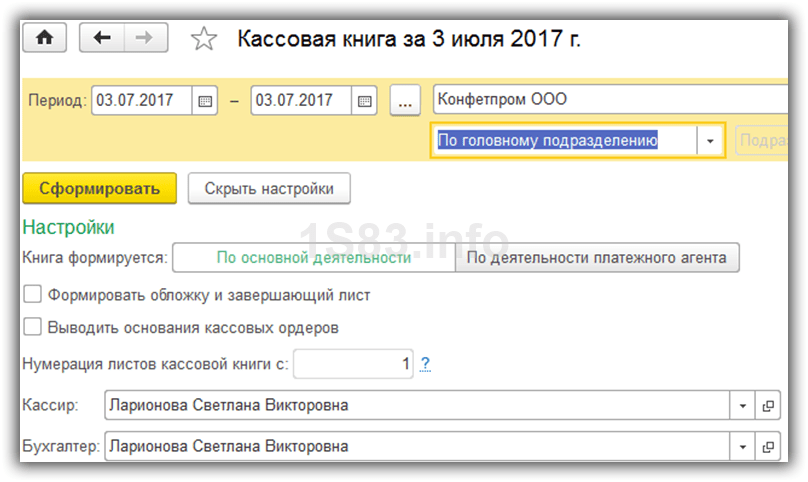The width and height of the screenshot is (808, 482).
Task: Go to the home page icon
Action: click(x=45, y=38)
